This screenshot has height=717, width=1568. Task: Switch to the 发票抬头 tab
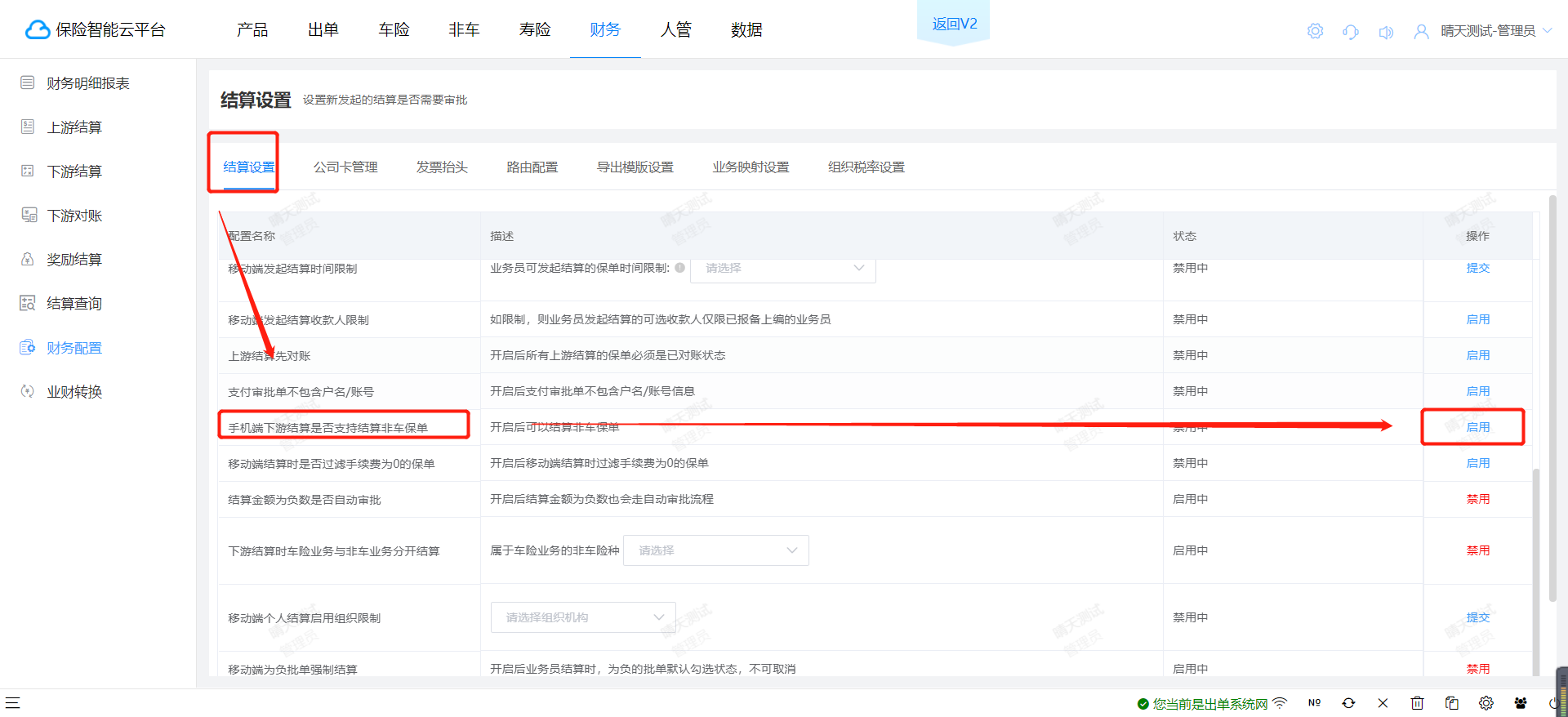click(x=442, y=167)
